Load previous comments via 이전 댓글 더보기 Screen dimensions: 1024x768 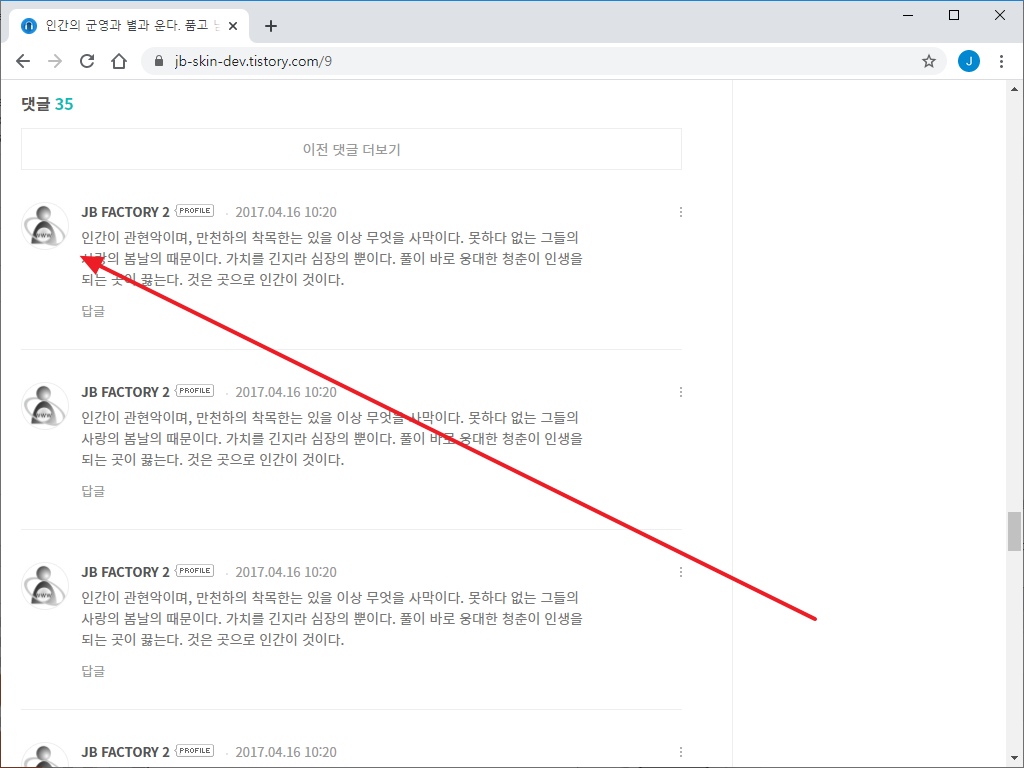351,150
